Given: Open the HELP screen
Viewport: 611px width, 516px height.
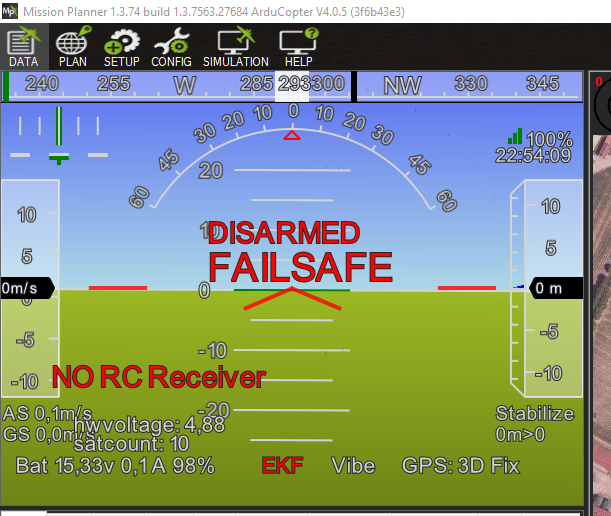Looking at the screenshot, I should pyautogui.click(x=298, y=47).
